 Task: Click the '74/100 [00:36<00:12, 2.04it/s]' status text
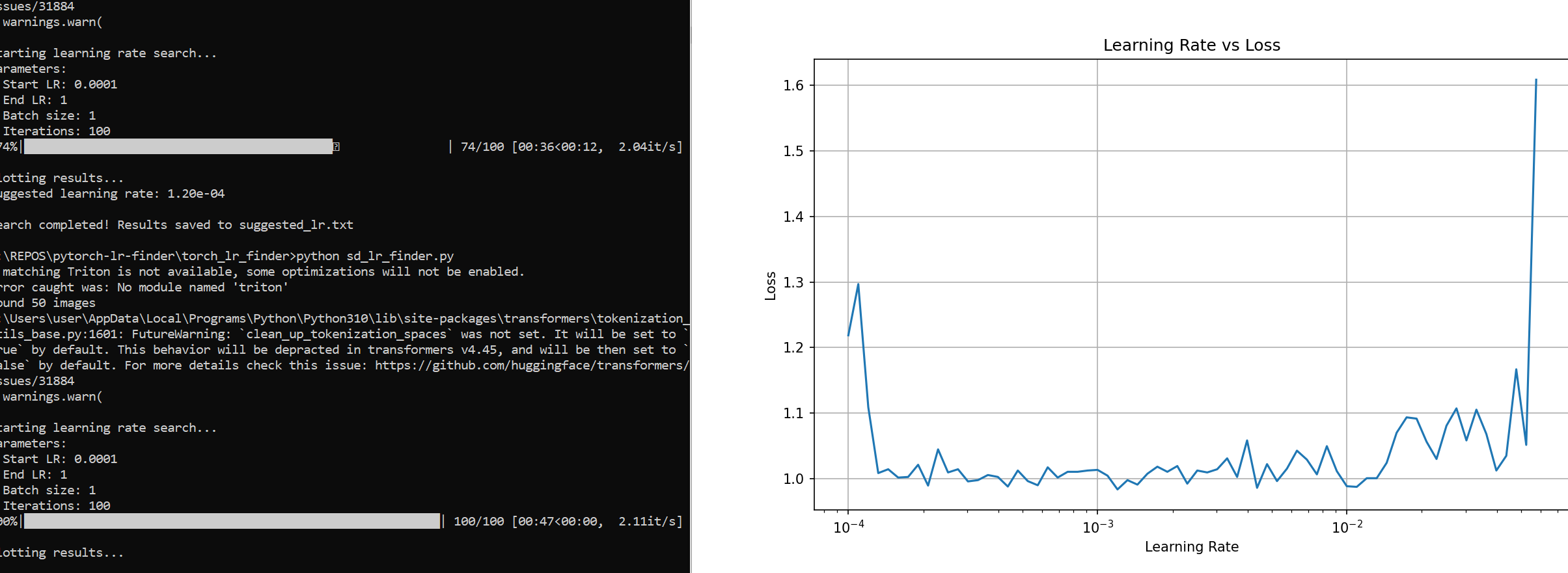571,147
